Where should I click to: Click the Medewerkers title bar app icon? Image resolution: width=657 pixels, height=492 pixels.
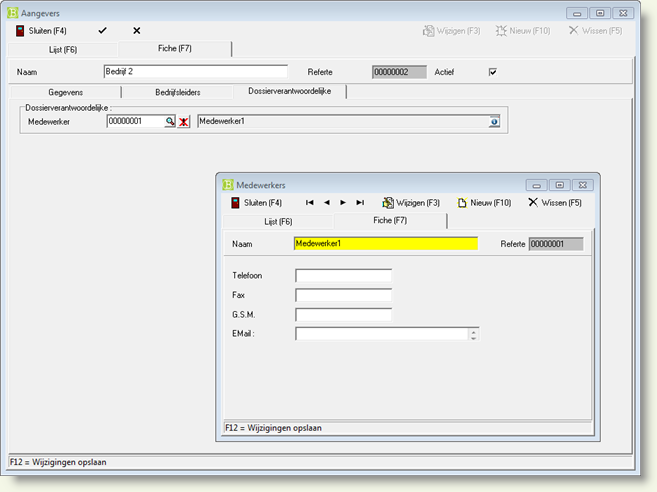(228, 185)
